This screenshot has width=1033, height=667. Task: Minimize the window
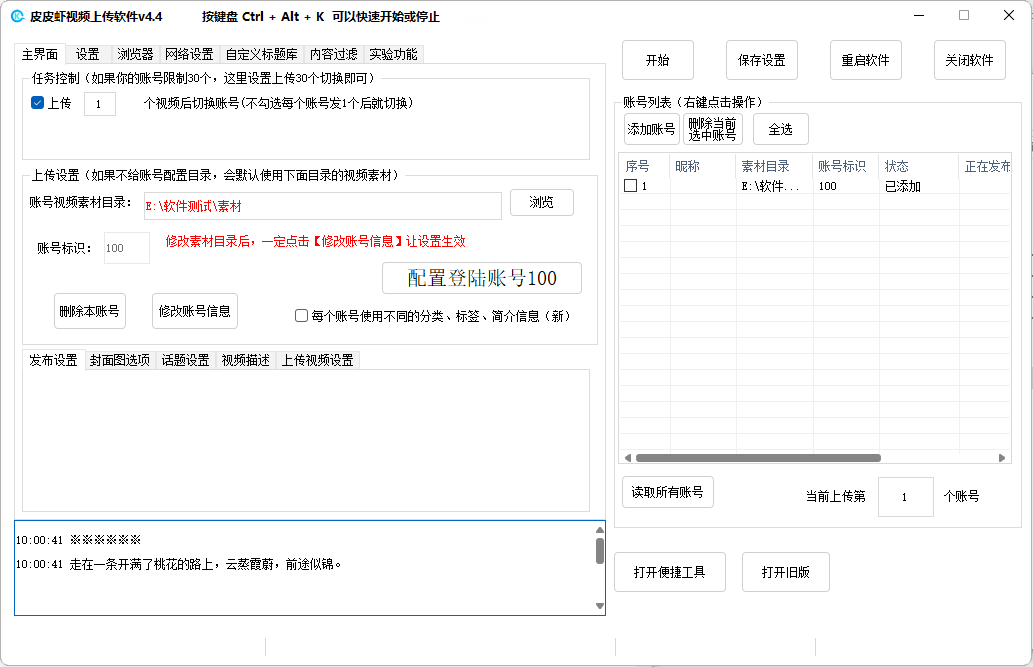pyautogui.click(x=919, y=16)
